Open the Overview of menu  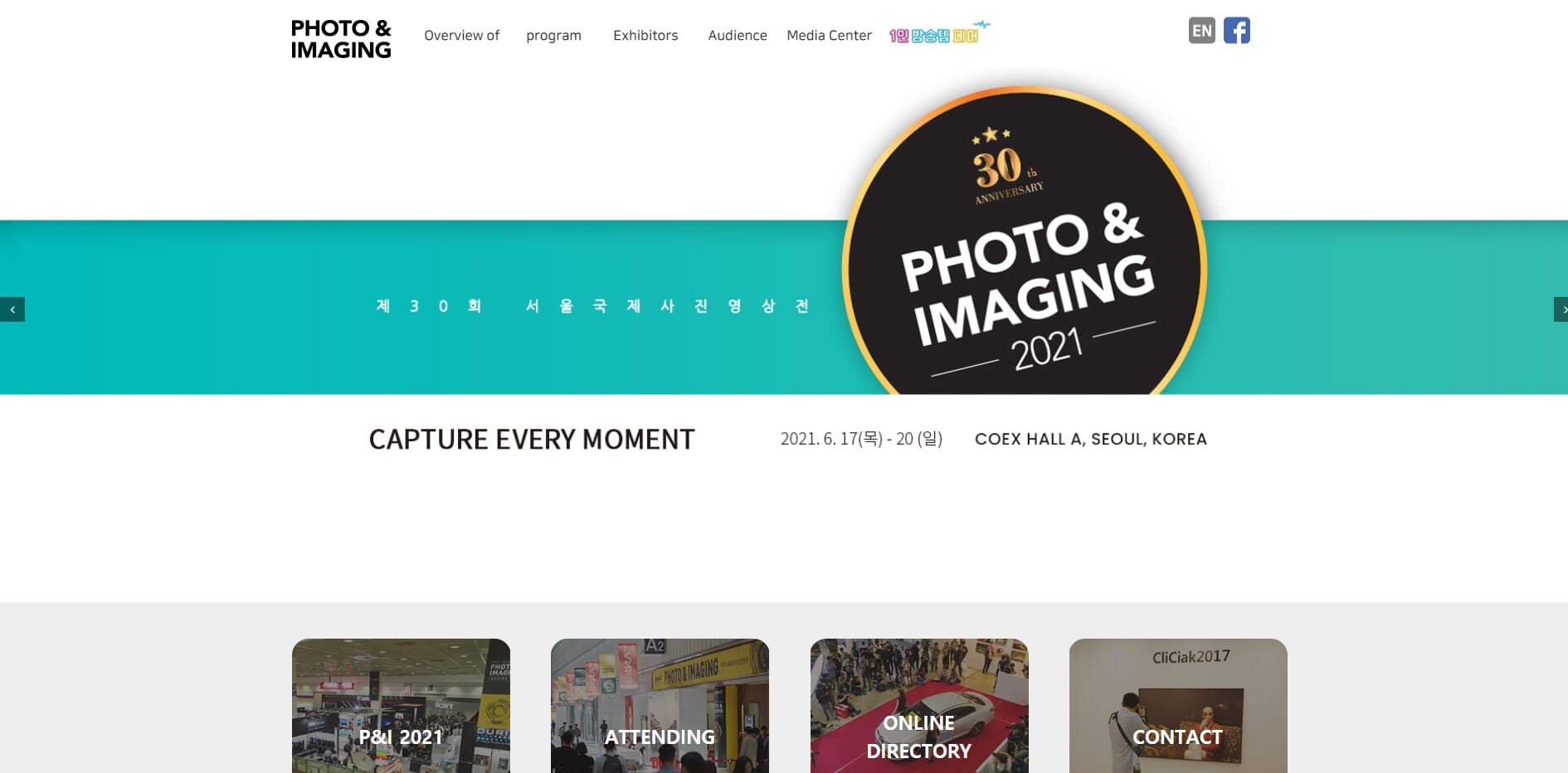[462, 36]
